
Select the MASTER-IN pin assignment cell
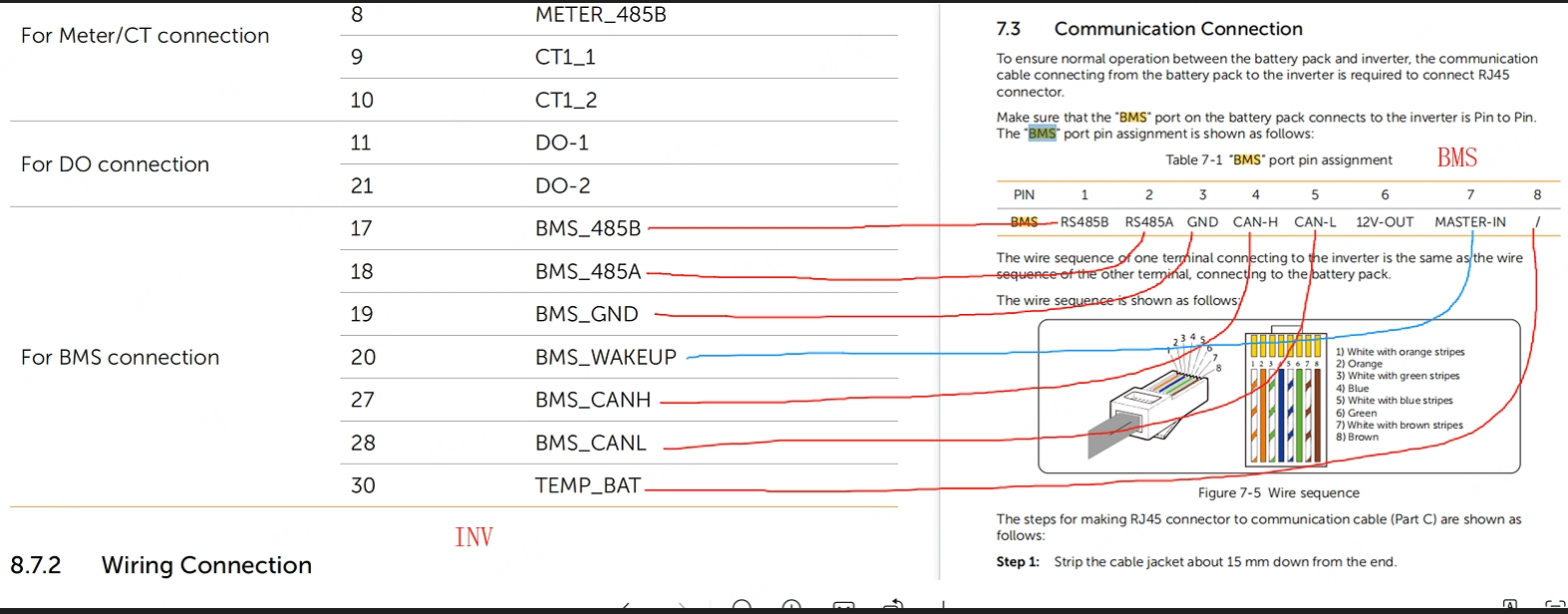(1469, 222)
